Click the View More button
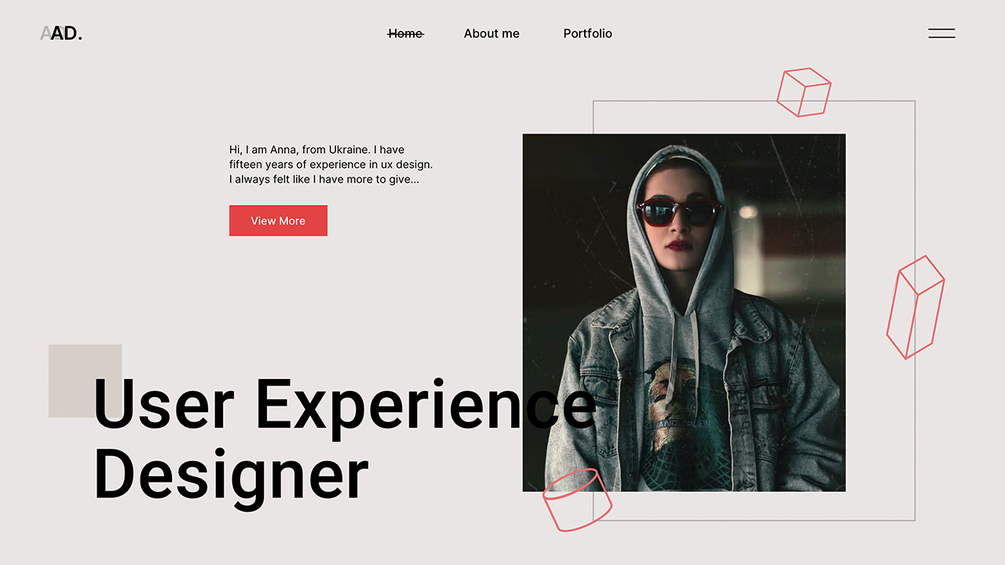Image resolution: width=1005 pixels, height=565 pixels. 278,220
